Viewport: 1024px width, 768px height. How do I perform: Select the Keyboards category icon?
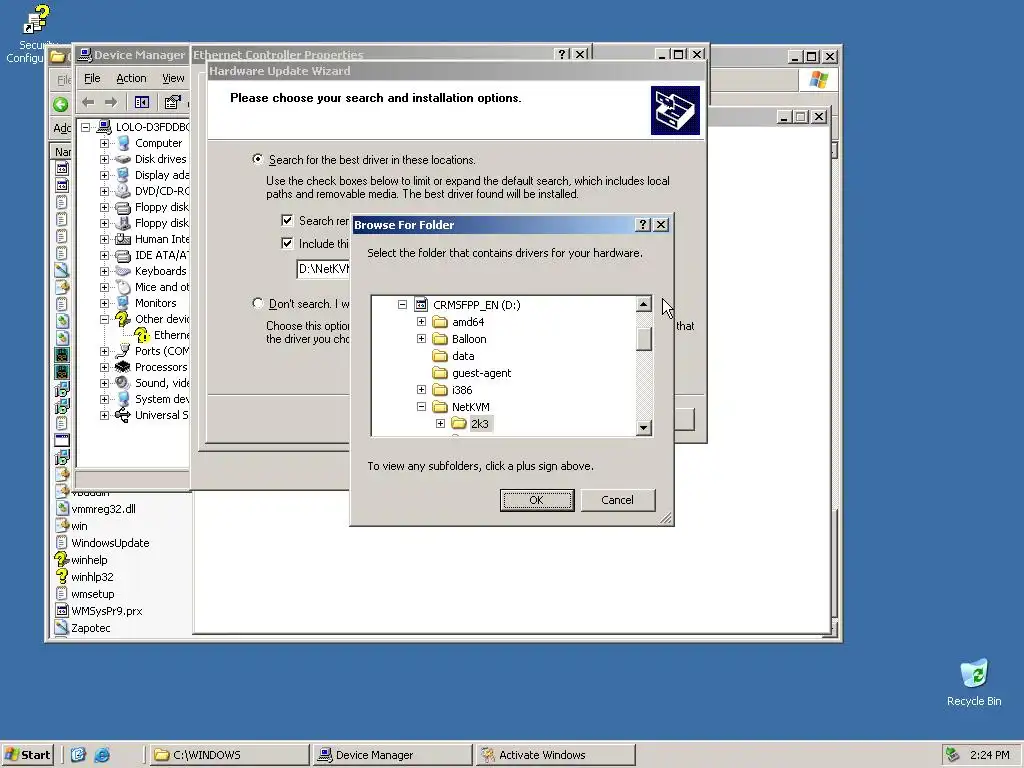pyautogui.click(x=123, y=271)
